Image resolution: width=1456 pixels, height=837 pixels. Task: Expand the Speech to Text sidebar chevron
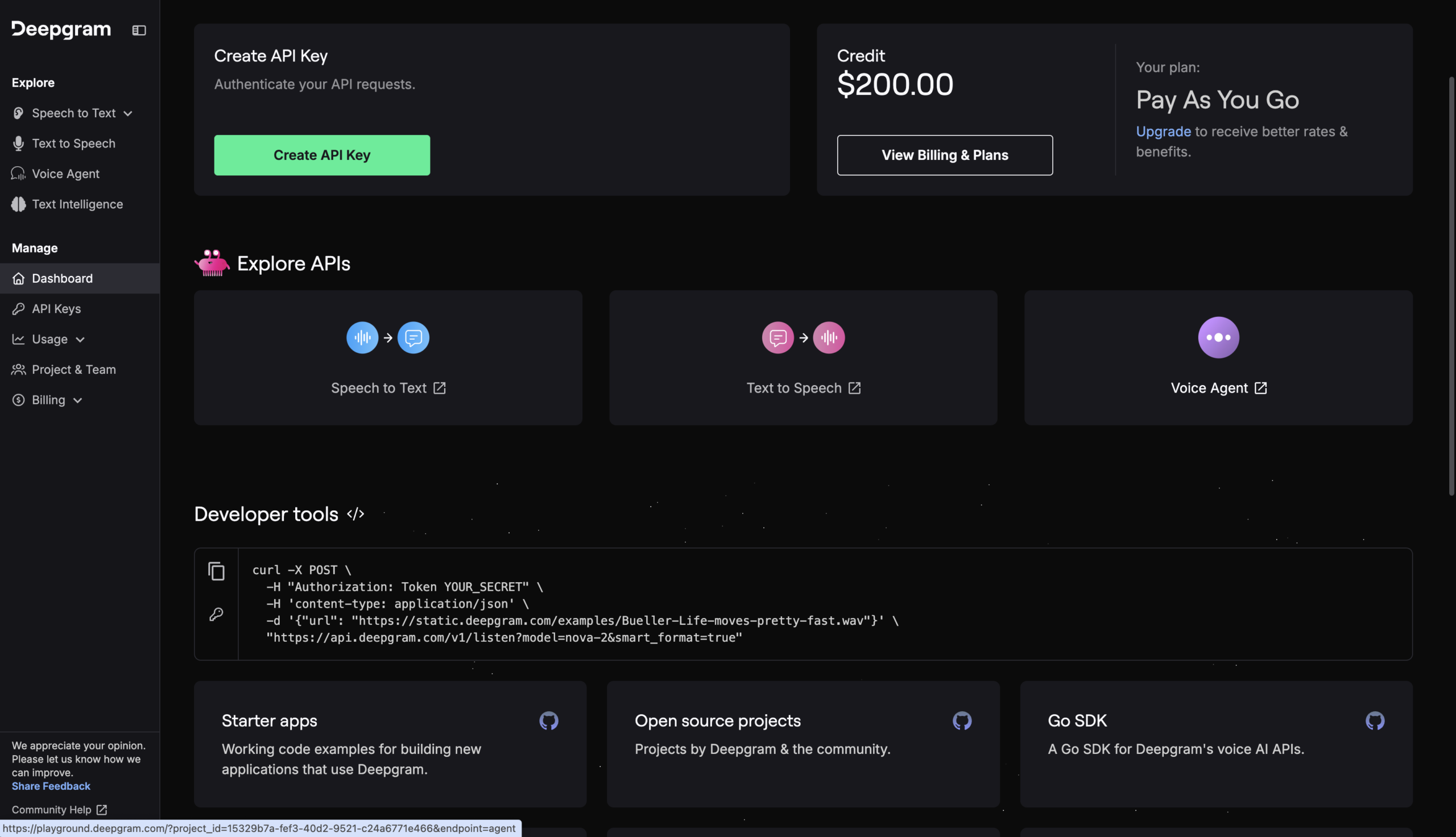[128, 113]
